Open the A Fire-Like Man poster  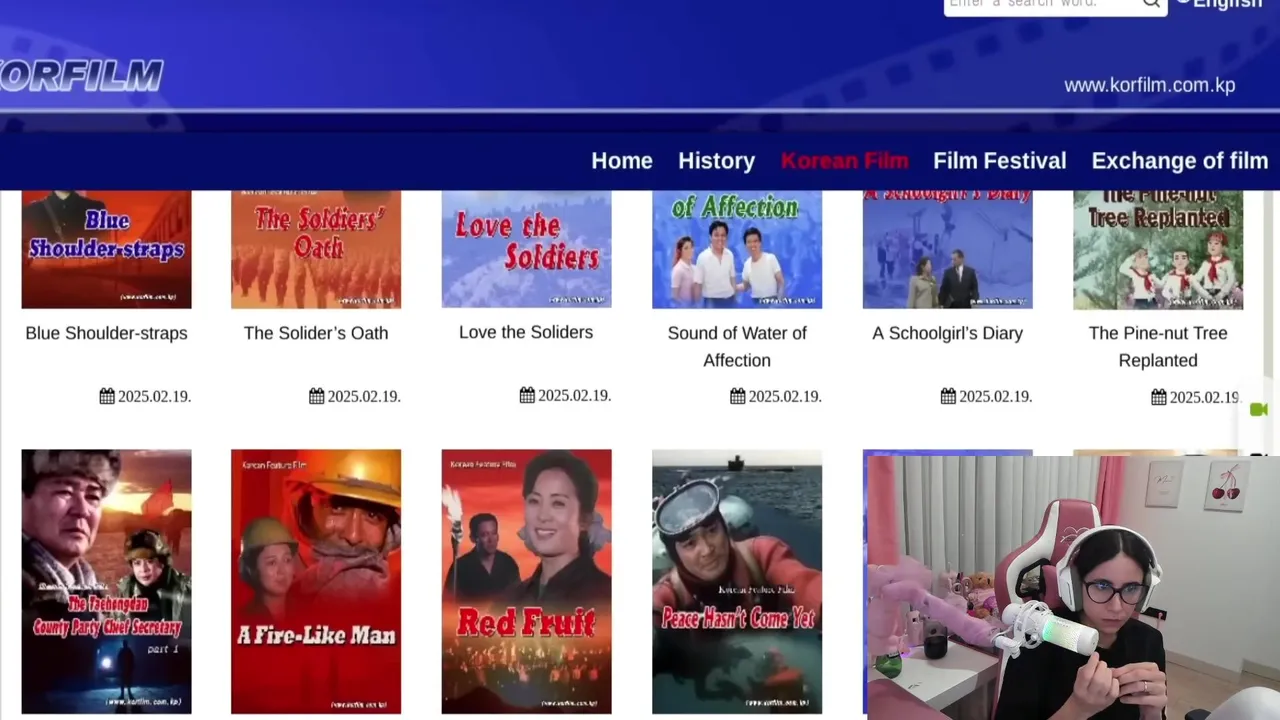pyautogui.click(x=316, y=582)
